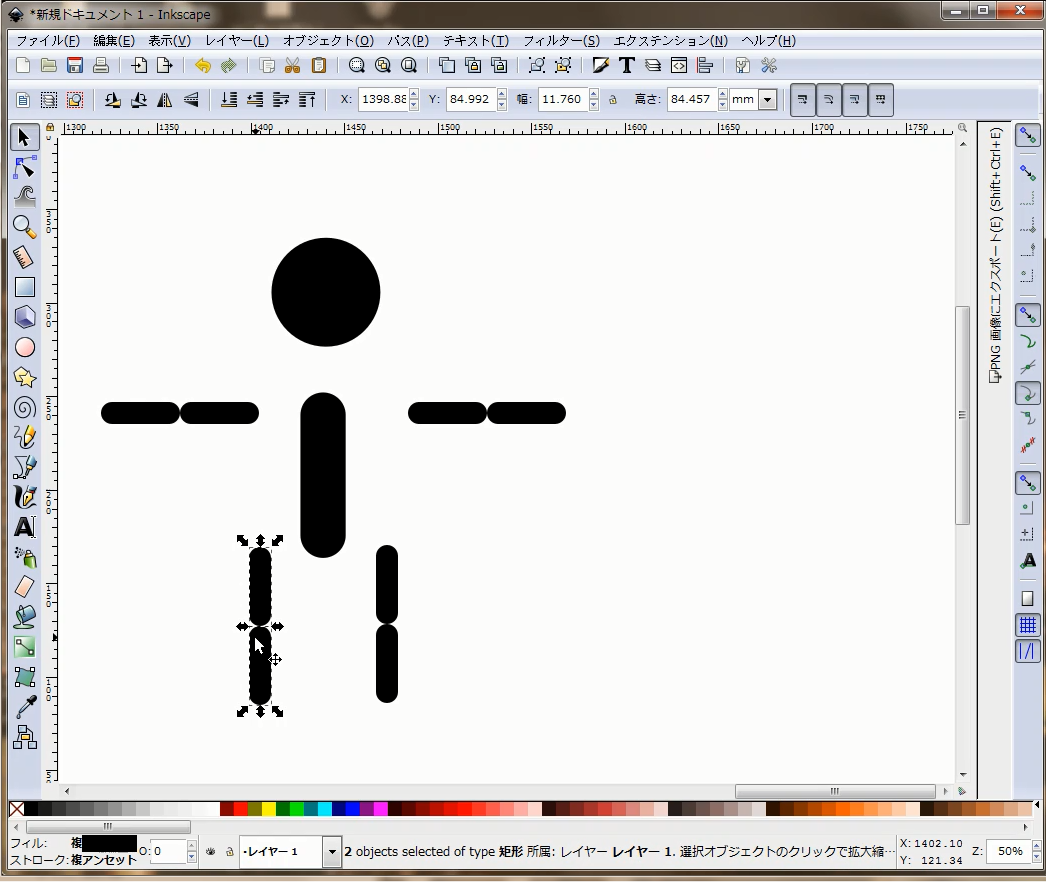The height and width of the screenshot is (882, 1046).
Task: Toggle layer visibility eye in status bar
Action: pyautogui.click(x=211, y=851)
